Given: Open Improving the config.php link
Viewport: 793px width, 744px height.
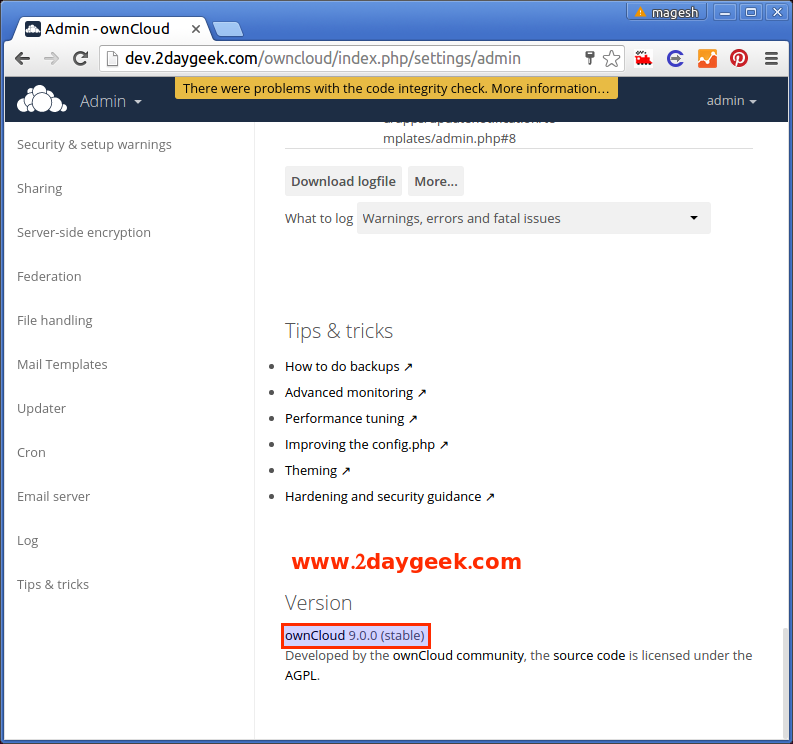Looking at the screenshot, I should tap(367, 445).
